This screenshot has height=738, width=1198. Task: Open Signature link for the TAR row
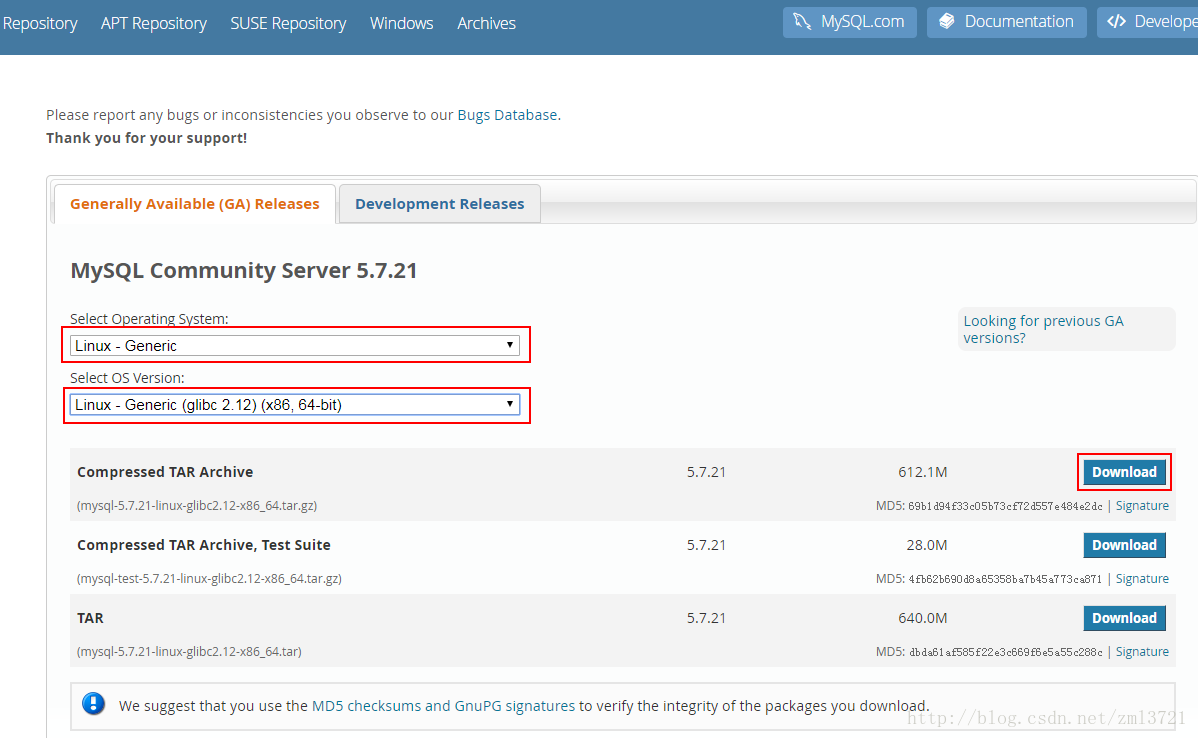pos(1142,652)
